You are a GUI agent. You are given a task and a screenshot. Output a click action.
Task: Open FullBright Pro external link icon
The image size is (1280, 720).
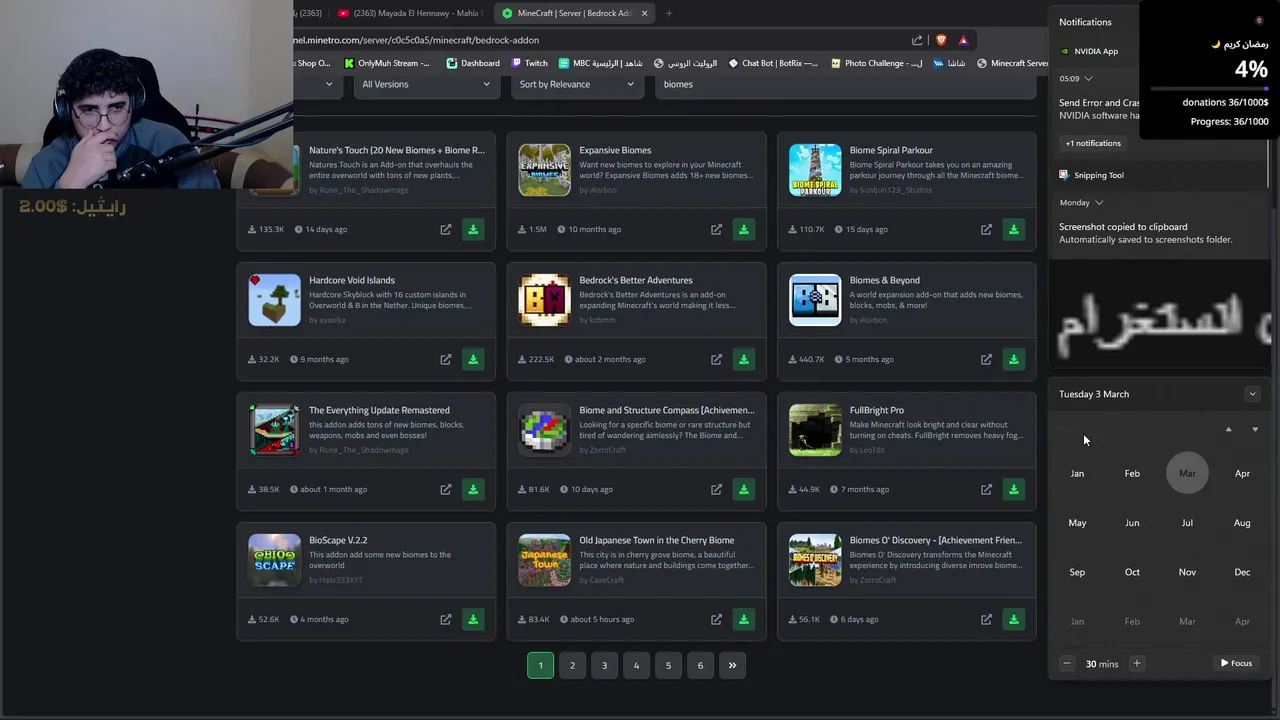(986, 489)
